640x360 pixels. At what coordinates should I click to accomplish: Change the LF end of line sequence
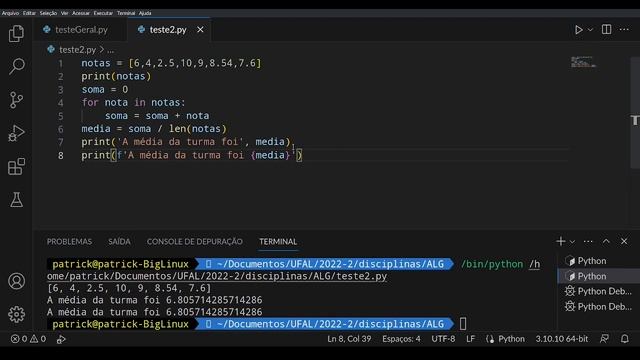point(470,339)
